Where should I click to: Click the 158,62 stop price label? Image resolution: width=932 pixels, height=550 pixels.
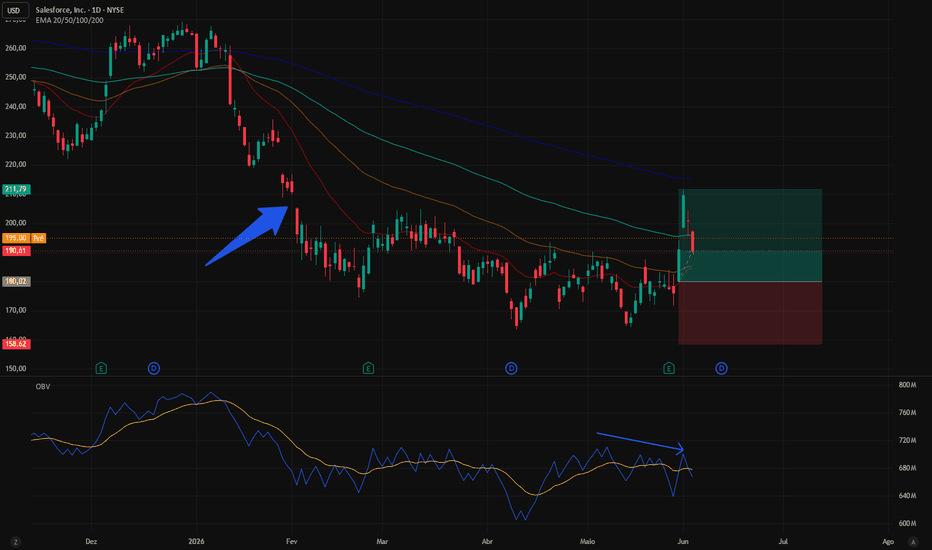(16, 344)
